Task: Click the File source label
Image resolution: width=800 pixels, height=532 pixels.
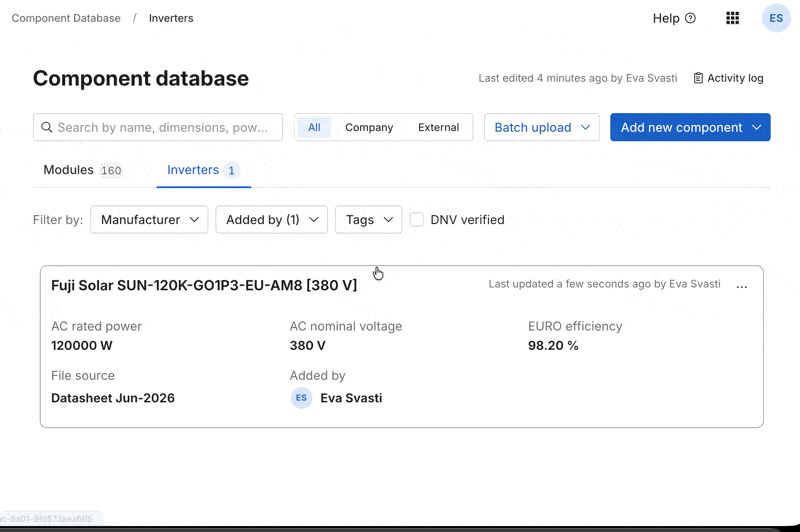Action: [83, 376]
